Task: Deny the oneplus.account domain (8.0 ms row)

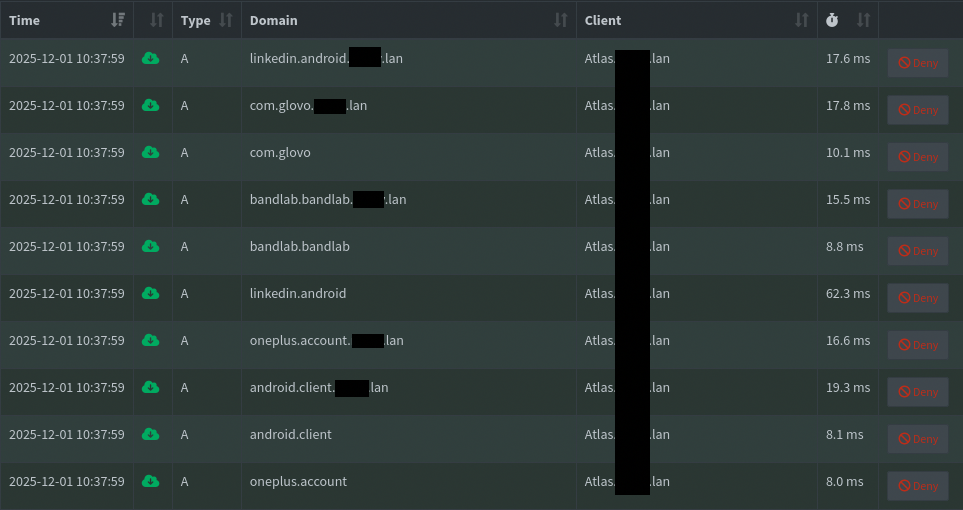Action: click(x=918, y=486)
